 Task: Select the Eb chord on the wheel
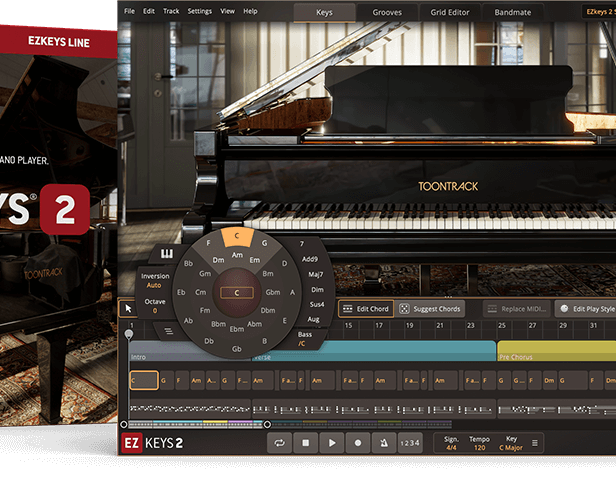click(181, 292)
